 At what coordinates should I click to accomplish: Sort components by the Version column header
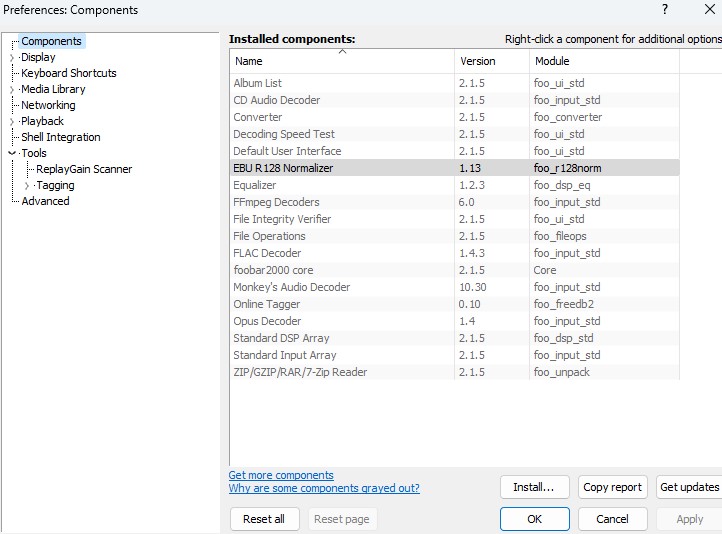[x=492, y=61]
